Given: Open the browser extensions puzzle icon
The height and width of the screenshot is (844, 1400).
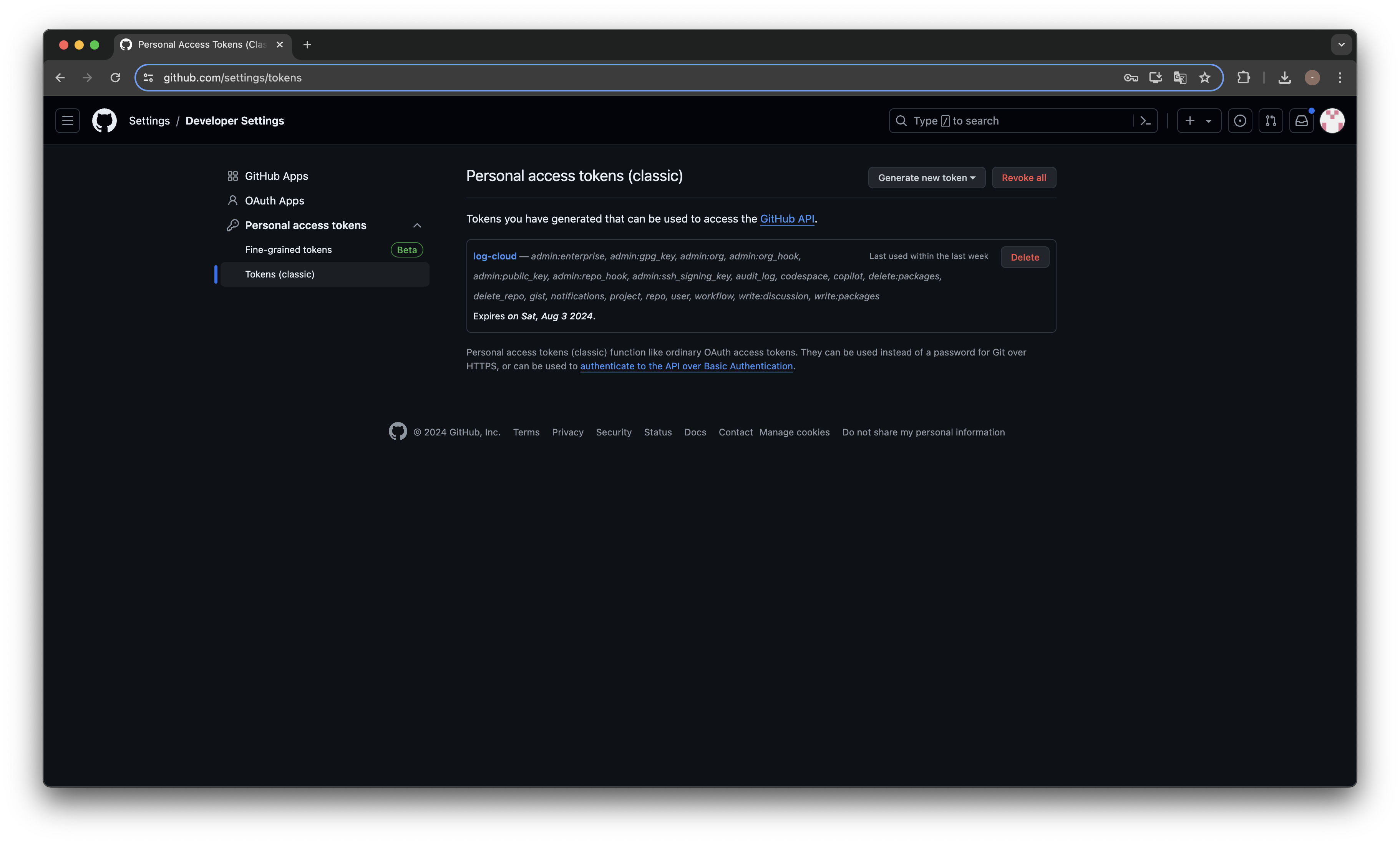Looking at the screenshot, I should (x=1244, y=77).
